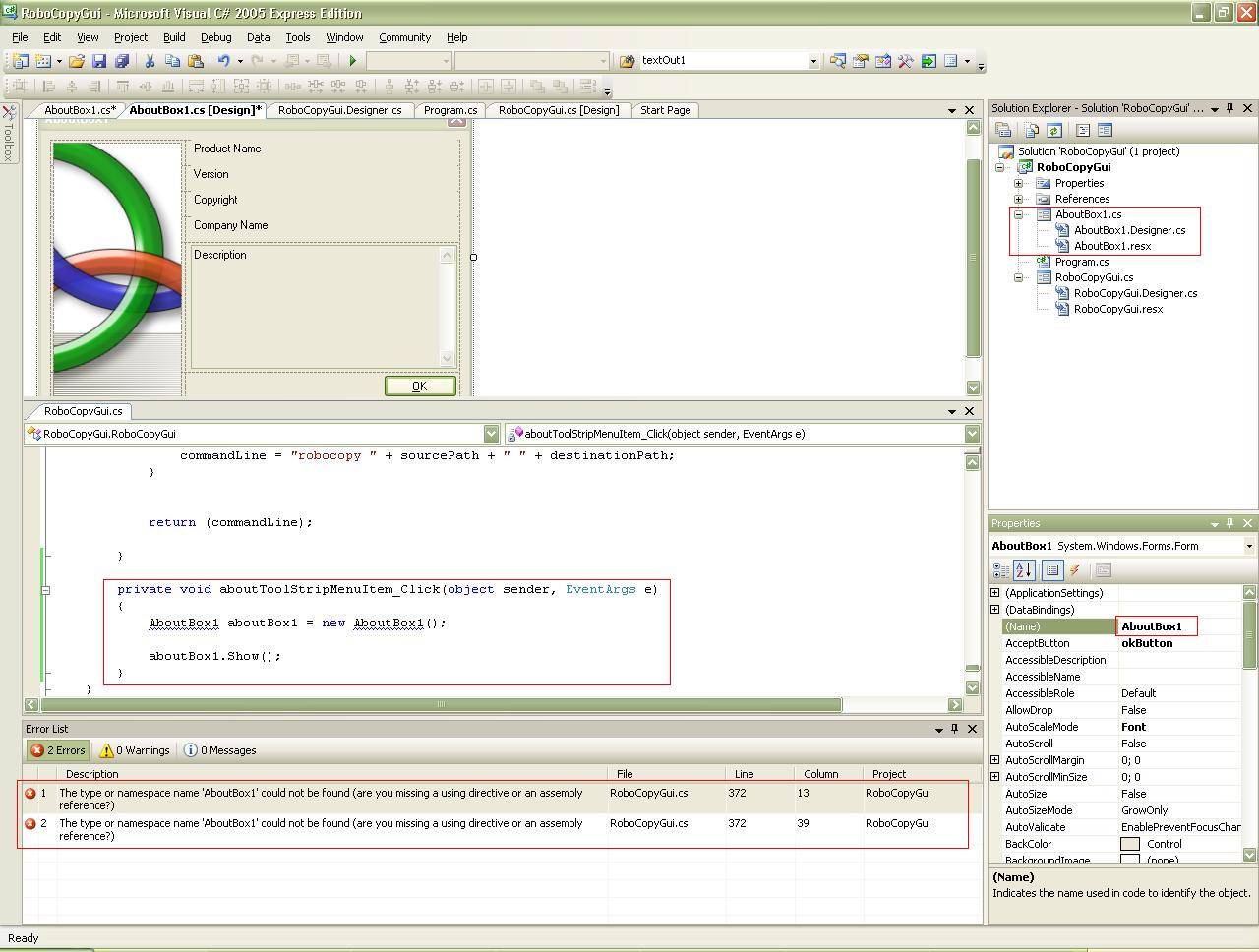This screenshot has height=952, width=1259.
Task: Click the OK button on the AboutBox form
Action: [420, 386]
